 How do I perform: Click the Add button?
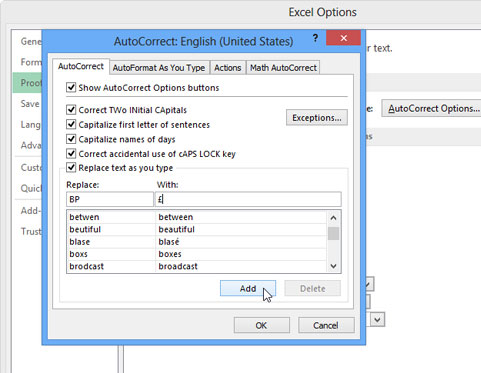click(248, 288)
